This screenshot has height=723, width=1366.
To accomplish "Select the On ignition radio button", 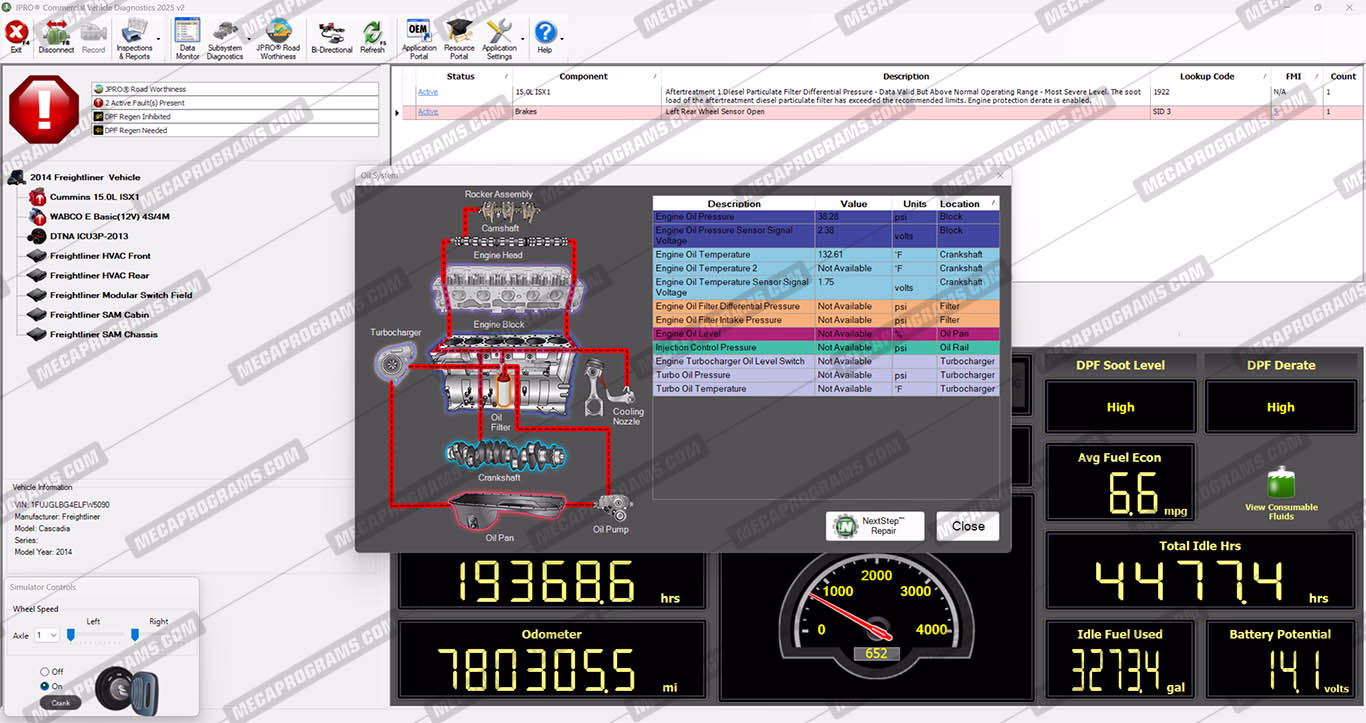I will [45, 686].
